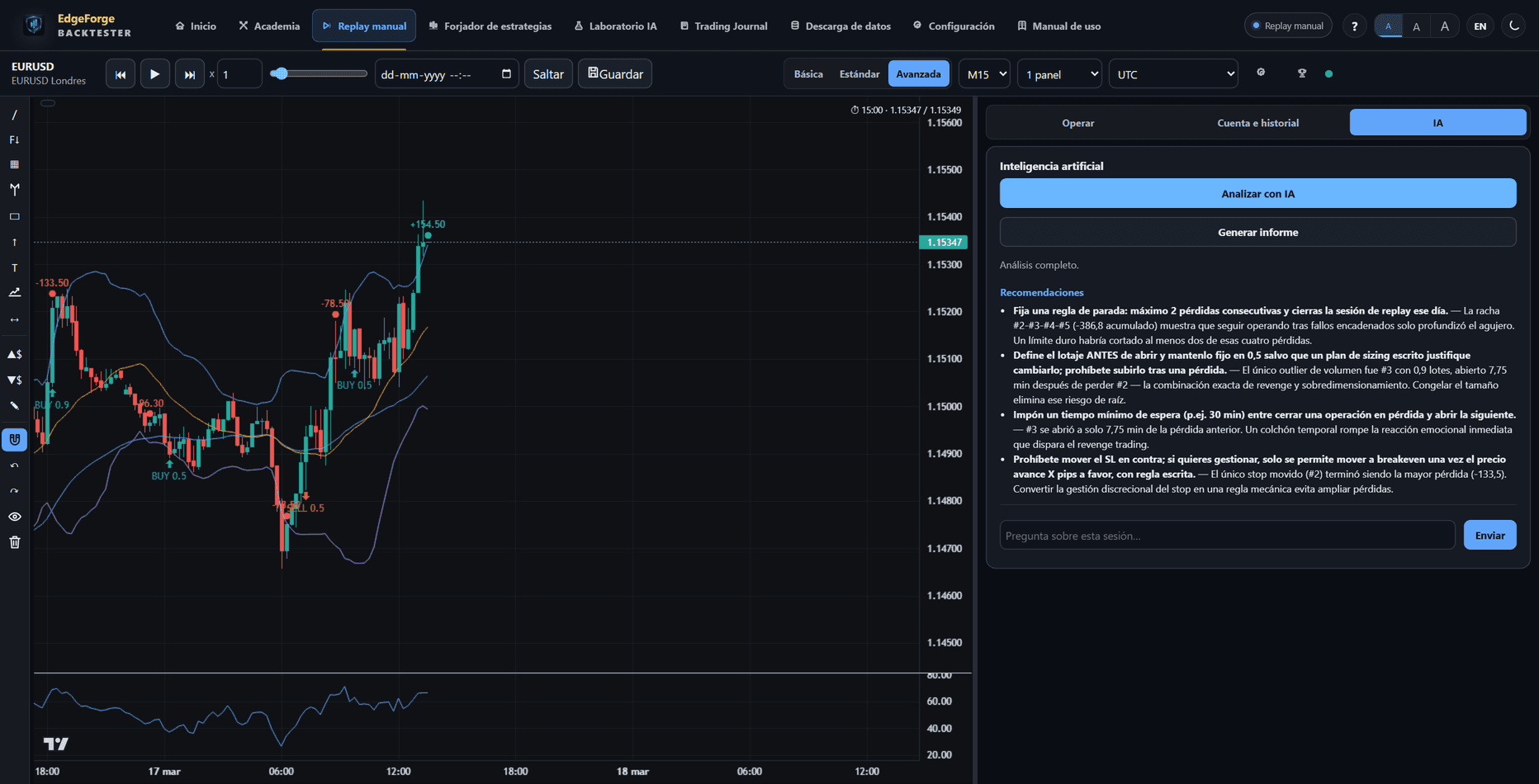Viewport: 1539px width, 784px height.
Task: Click Generar informe
Action: (1257, 232)
